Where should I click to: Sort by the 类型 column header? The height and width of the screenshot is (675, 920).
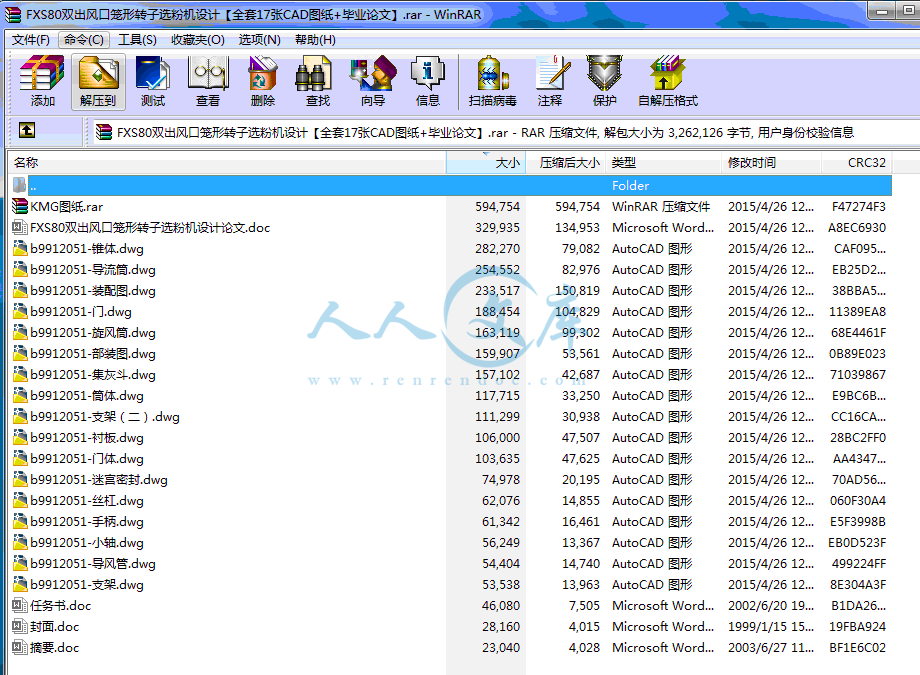[663, 163]
